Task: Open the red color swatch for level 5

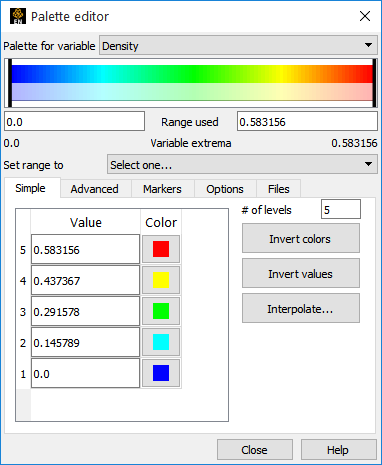Action: coord(161,249)
